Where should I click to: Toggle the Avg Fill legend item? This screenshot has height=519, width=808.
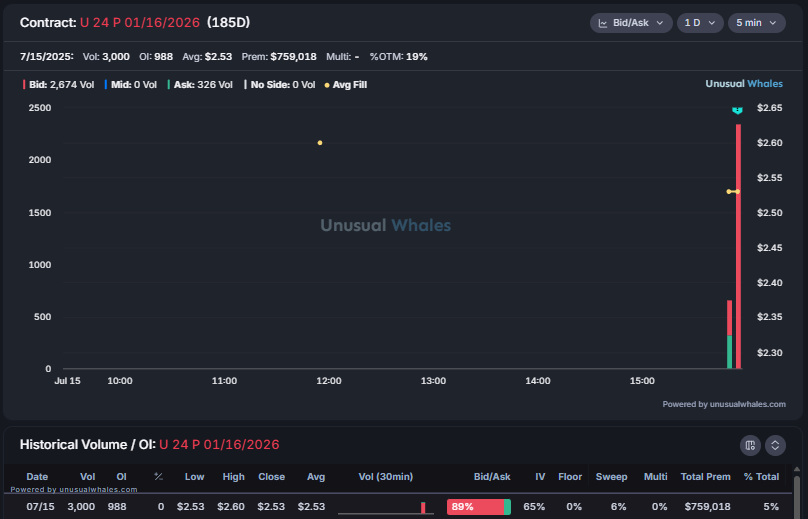[x=345, y=85]
